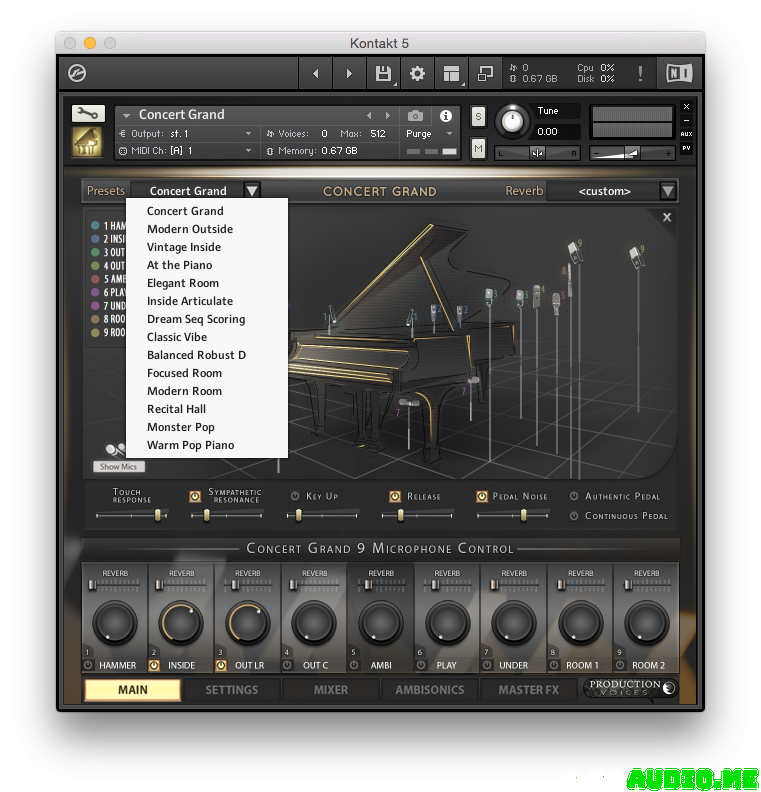Screen dimensions: 761x792
Task: Click the workspace layout panel icon
Action: click(451, 73)
